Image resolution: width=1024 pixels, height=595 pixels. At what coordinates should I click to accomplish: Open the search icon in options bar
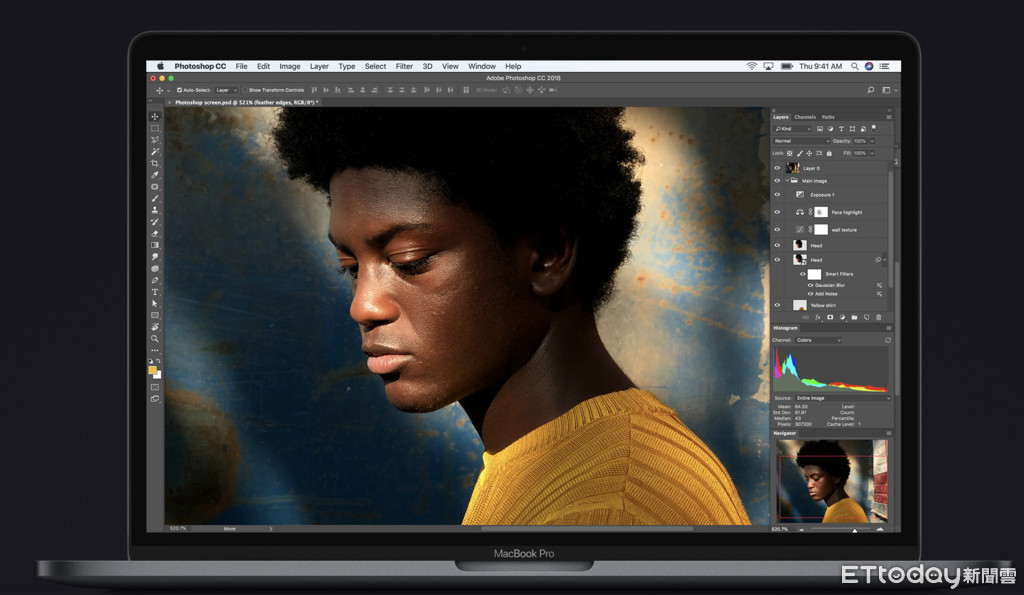click(871, 90)
